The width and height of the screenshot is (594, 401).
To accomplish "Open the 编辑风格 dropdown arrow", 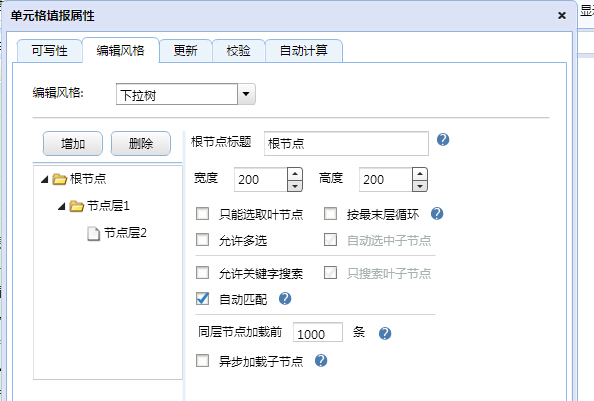I will [x=246, y=94].
